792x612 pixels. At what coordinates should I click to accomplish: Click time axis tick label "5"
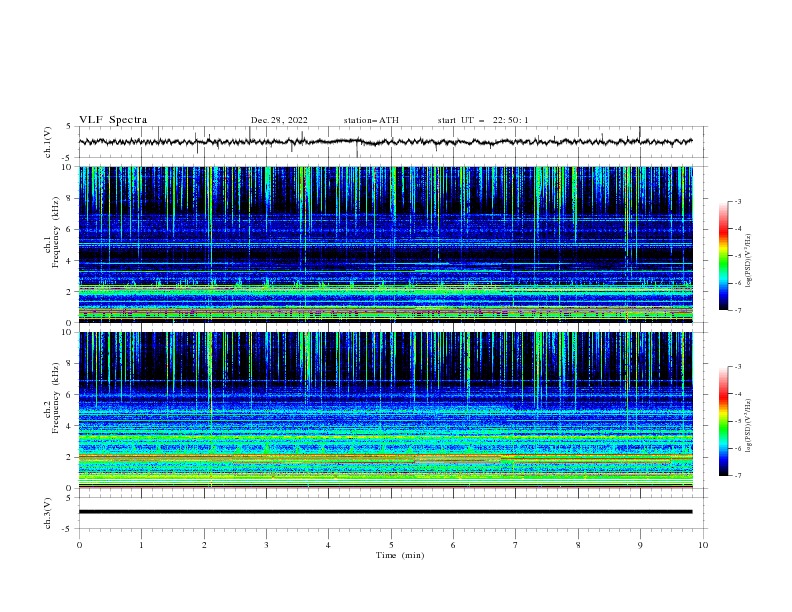point(391,545)
